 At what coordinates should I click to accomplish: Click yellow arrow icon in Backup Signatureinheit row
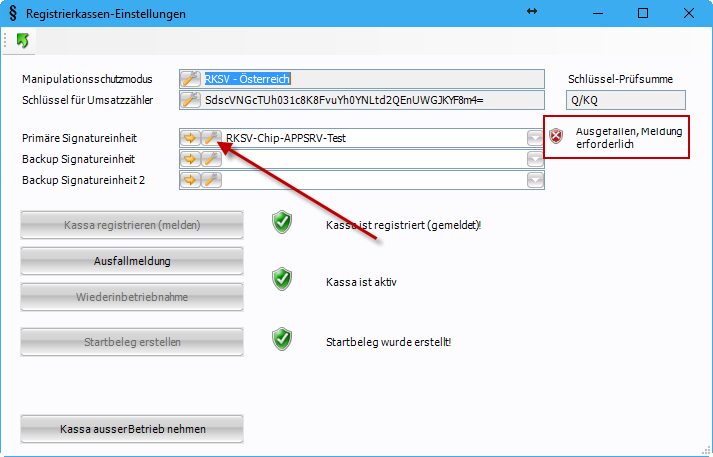coord(190,159)
